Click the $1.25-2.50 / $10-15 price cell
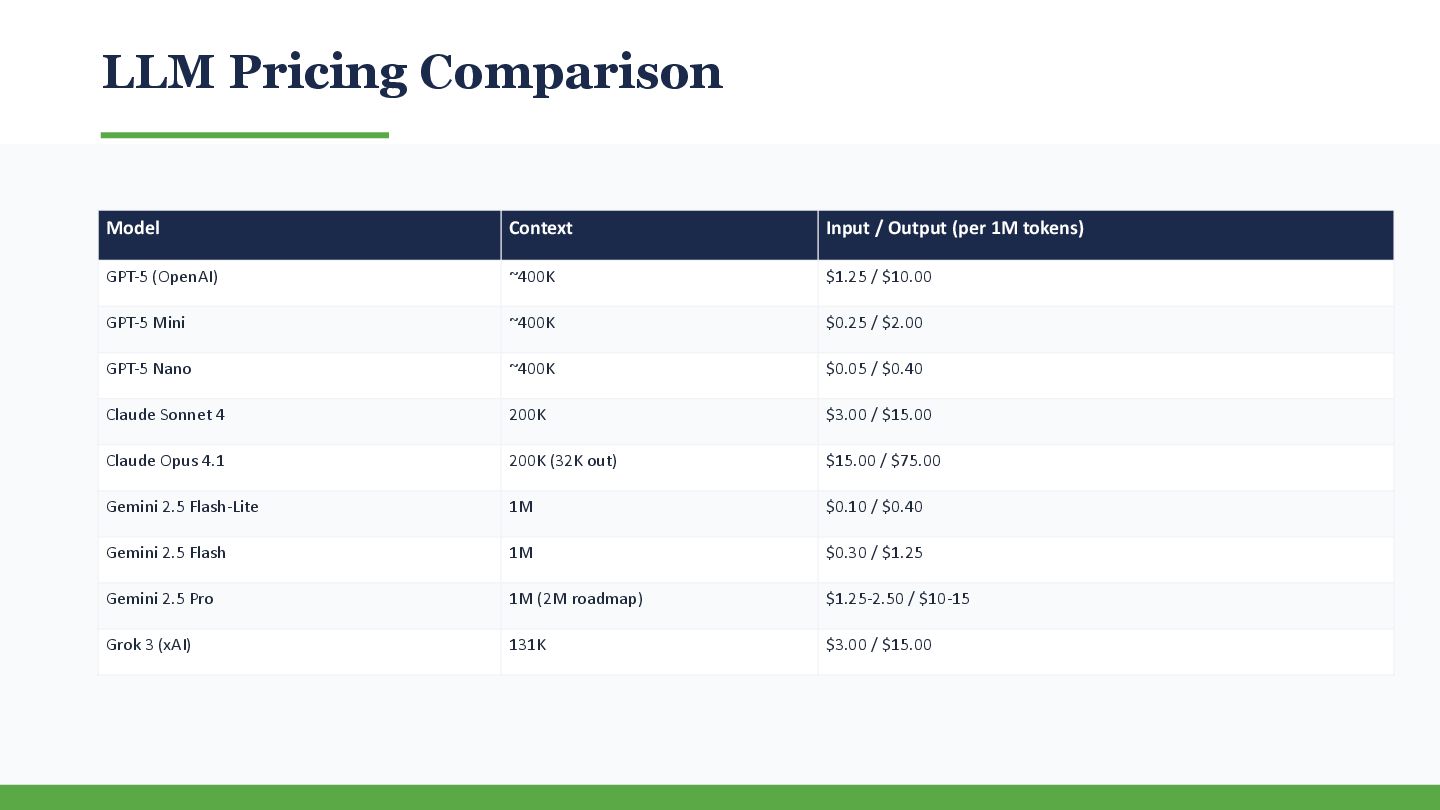1440x810 pixels. click(1106, 605)
